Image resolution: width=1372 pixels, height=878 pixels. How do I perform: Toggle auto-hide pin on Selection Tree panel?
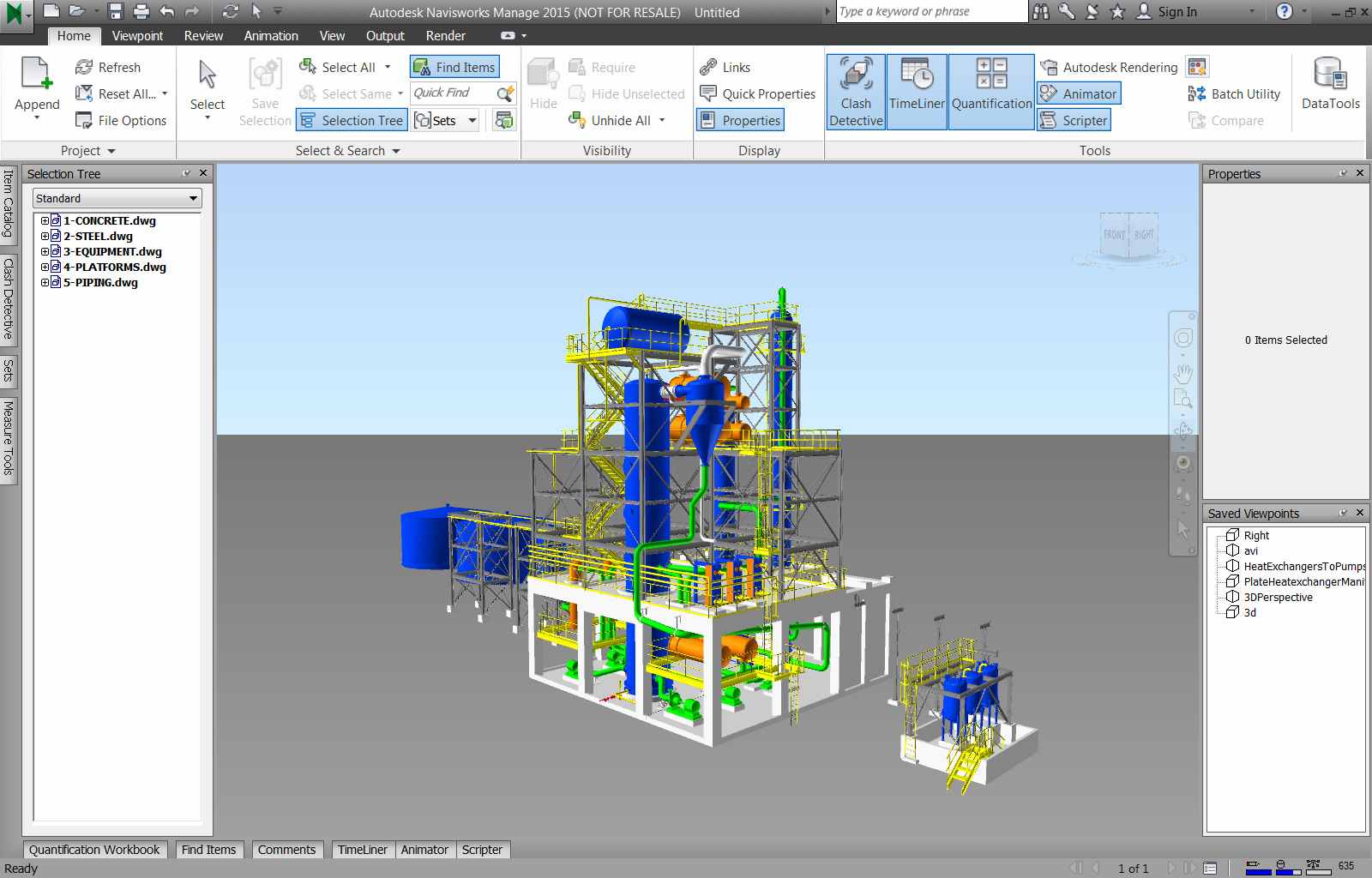(186, 173)
